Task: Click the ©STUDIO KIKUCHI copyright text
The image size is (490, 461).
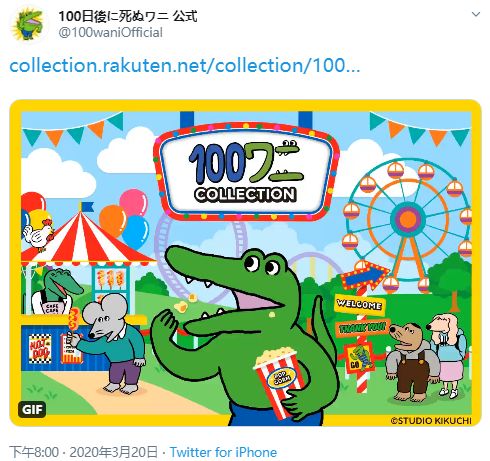Action: coord(431,420)
